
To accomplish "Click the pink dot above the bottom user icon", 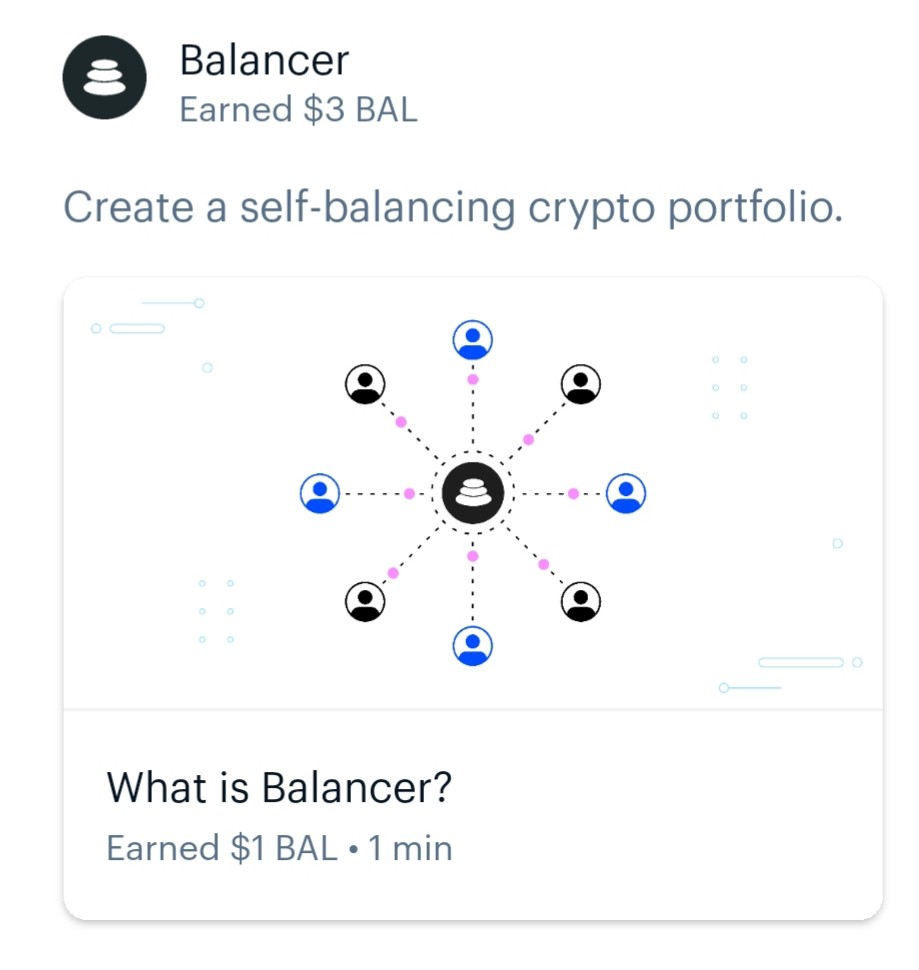I will [x=473, y=556].
